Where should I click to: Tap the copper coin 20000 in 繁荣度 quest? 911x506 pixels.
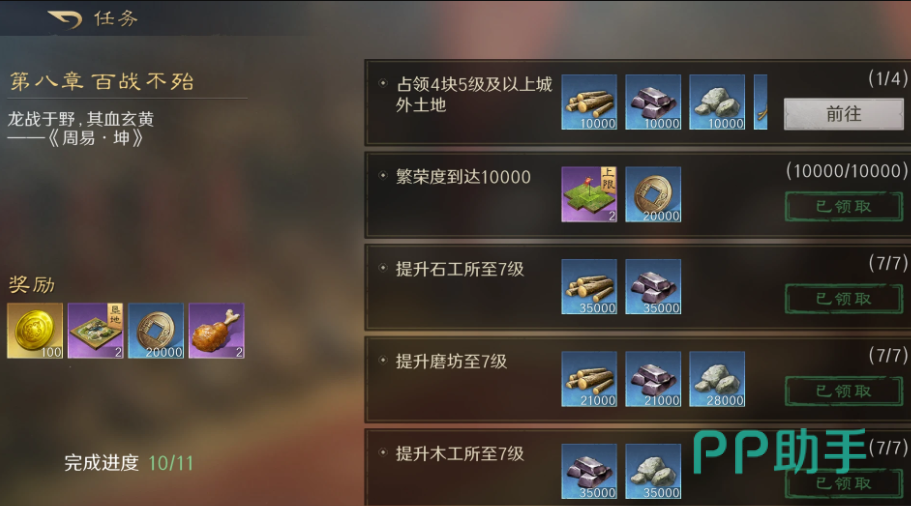pyautogui.click(x=653, y=194)
